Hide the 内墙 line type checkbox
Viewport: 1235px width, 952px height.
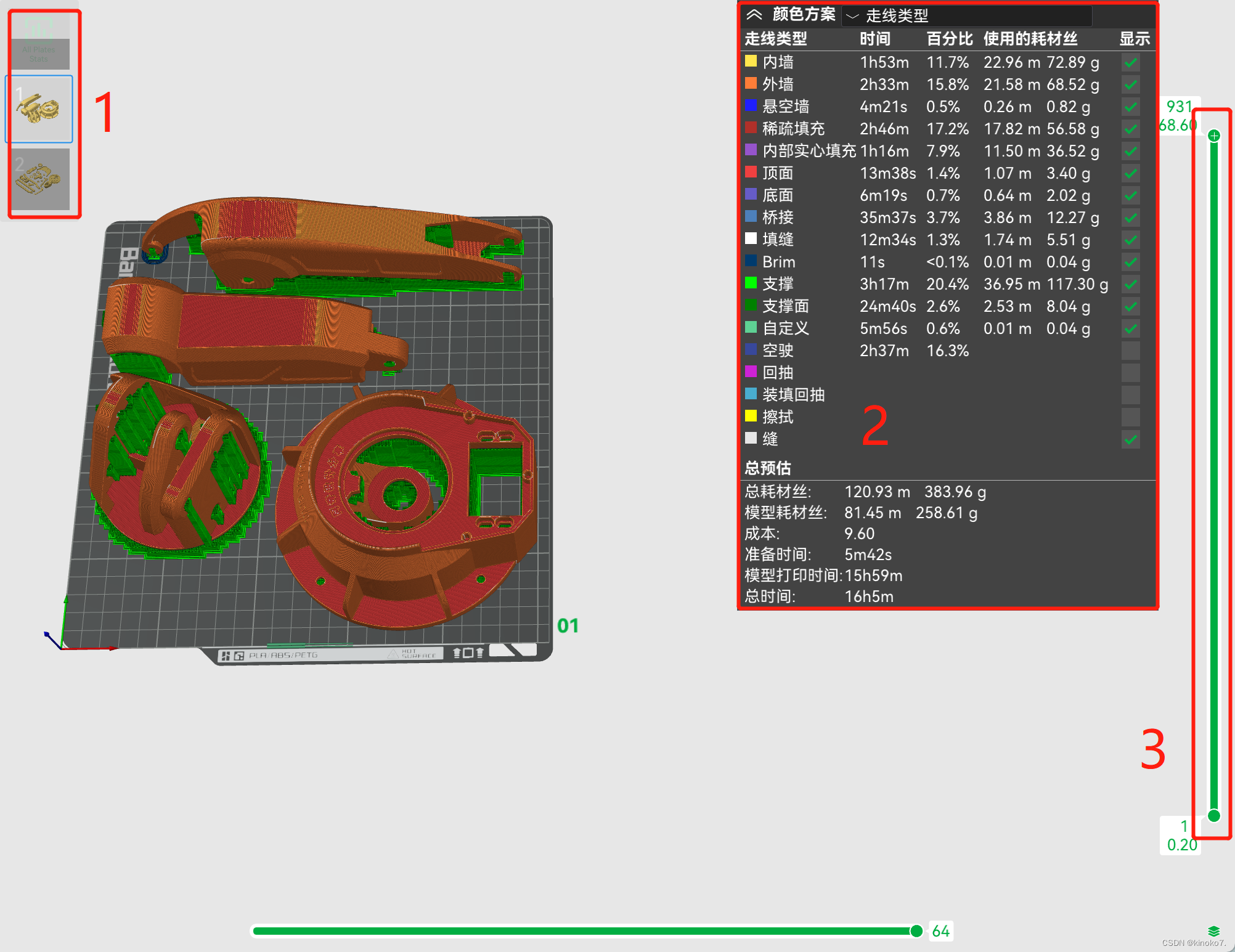pos(1130,62)
